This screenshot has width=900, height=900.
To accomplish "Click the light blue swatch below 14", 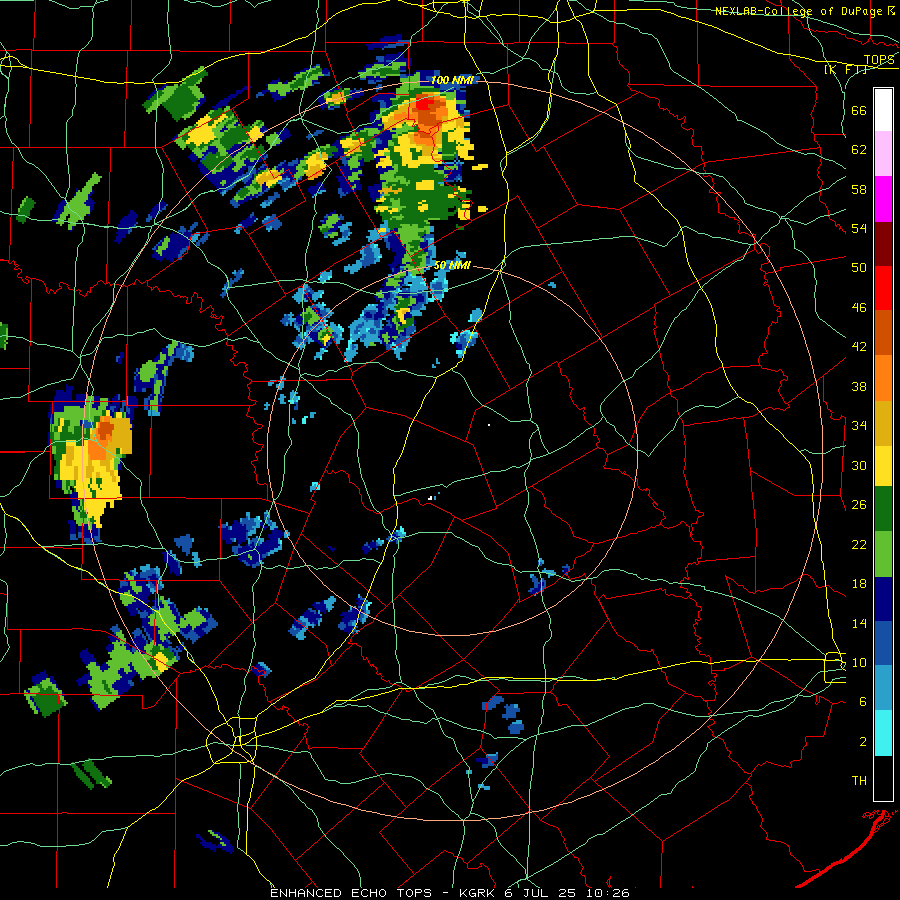I will coord(883,688).
